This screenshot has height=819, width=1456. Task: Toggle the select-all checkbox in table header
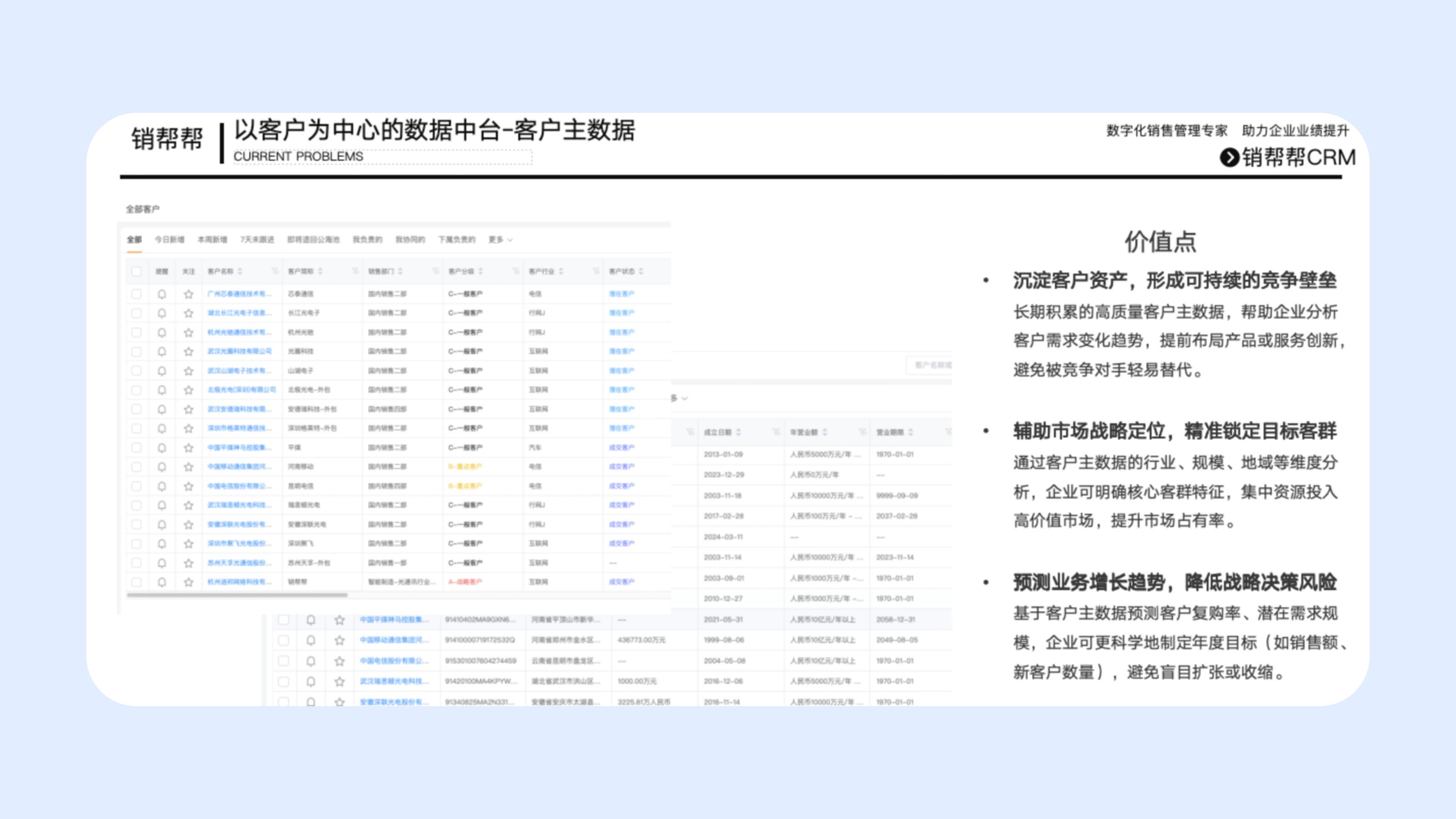click(136, 271)
